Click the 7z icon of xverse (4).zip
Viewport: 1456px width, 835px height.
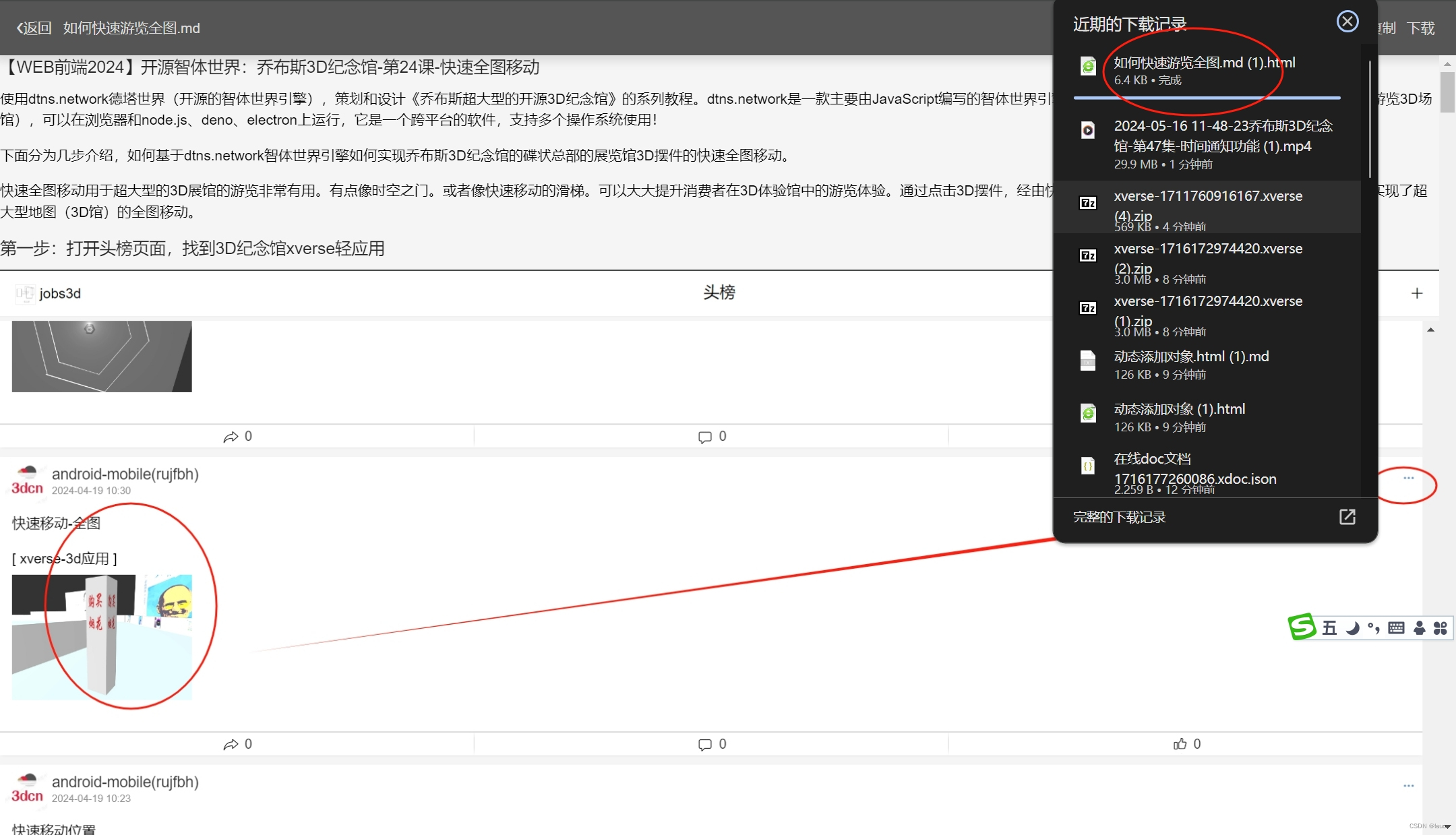point(1088,202)
